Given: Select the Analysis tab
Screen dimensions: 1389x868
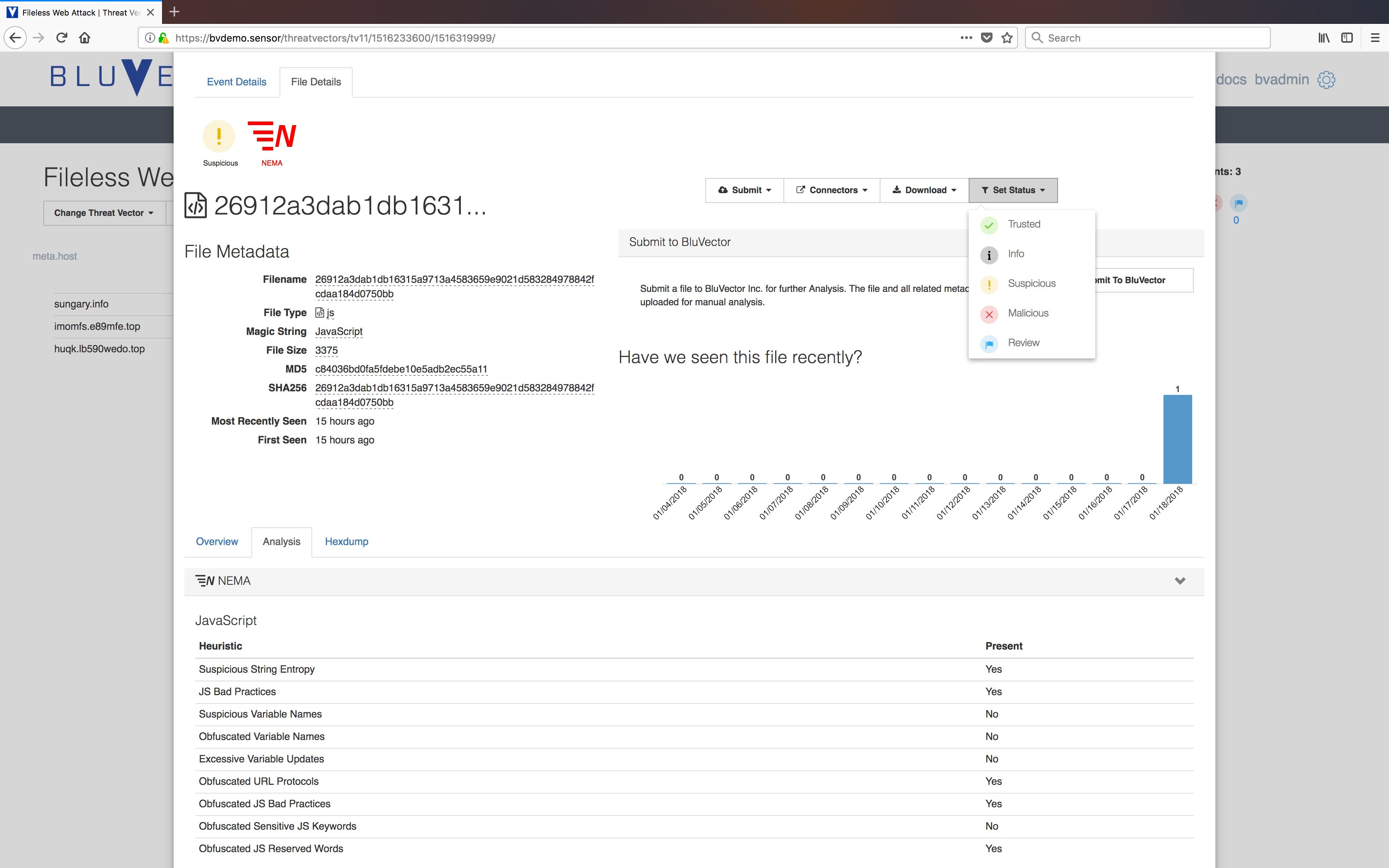Looking at the screenshot, I should pos(281,542).
